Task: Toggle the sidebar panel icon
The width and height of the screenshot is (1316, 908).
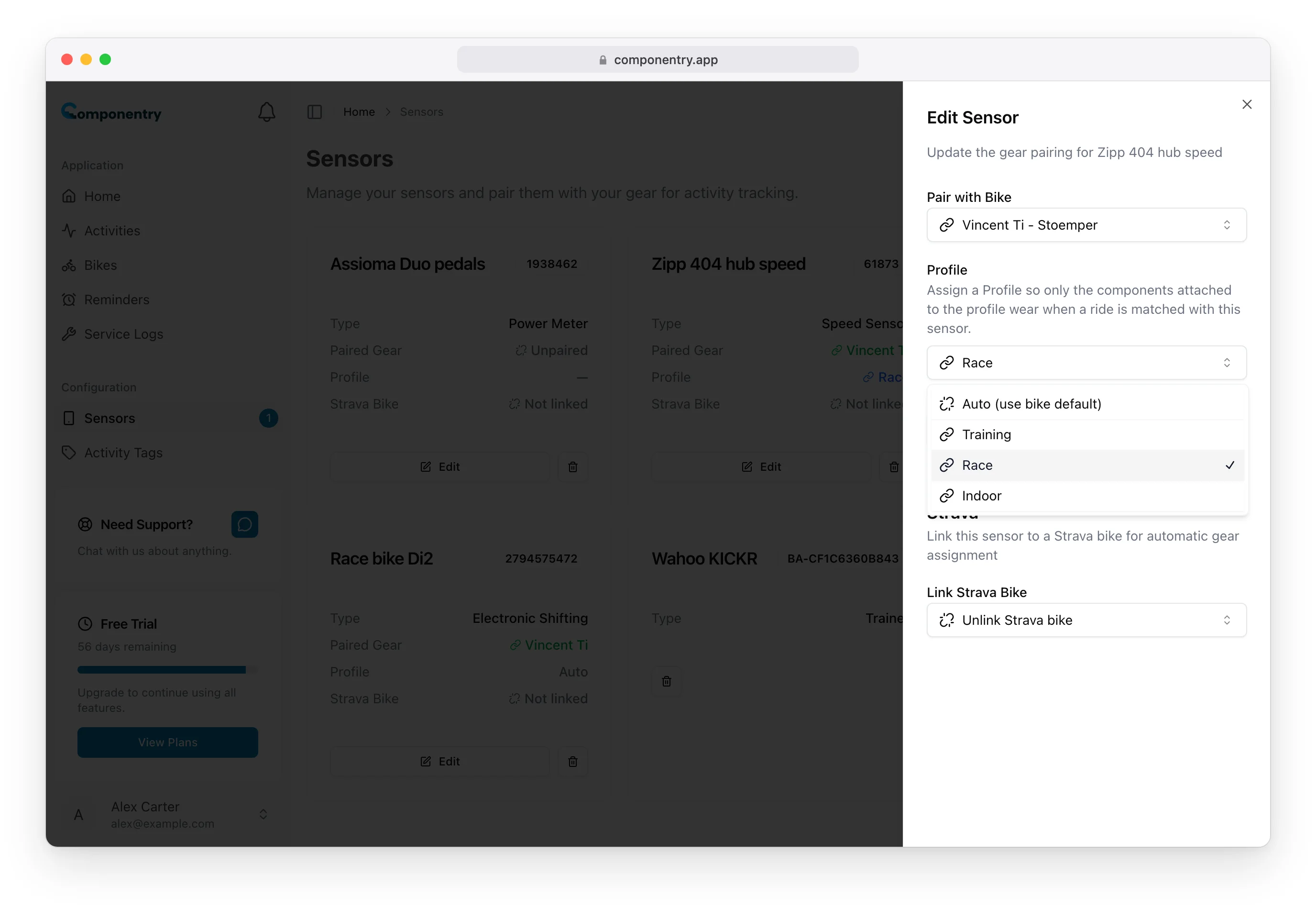Action: coord(315,112)
